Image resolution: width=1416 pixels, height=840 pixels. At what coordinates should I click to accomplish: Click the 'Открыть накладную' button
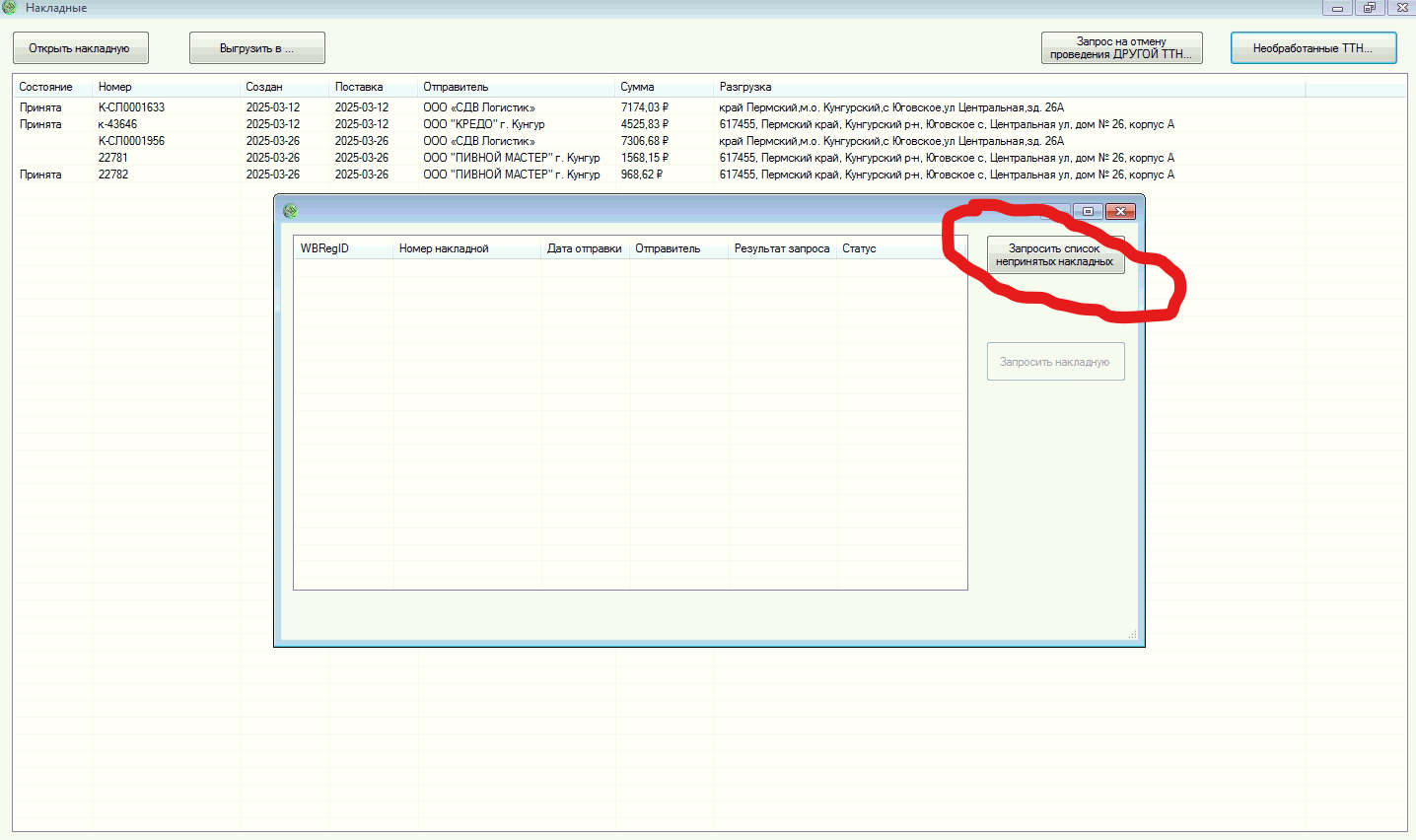click(81, 48)
